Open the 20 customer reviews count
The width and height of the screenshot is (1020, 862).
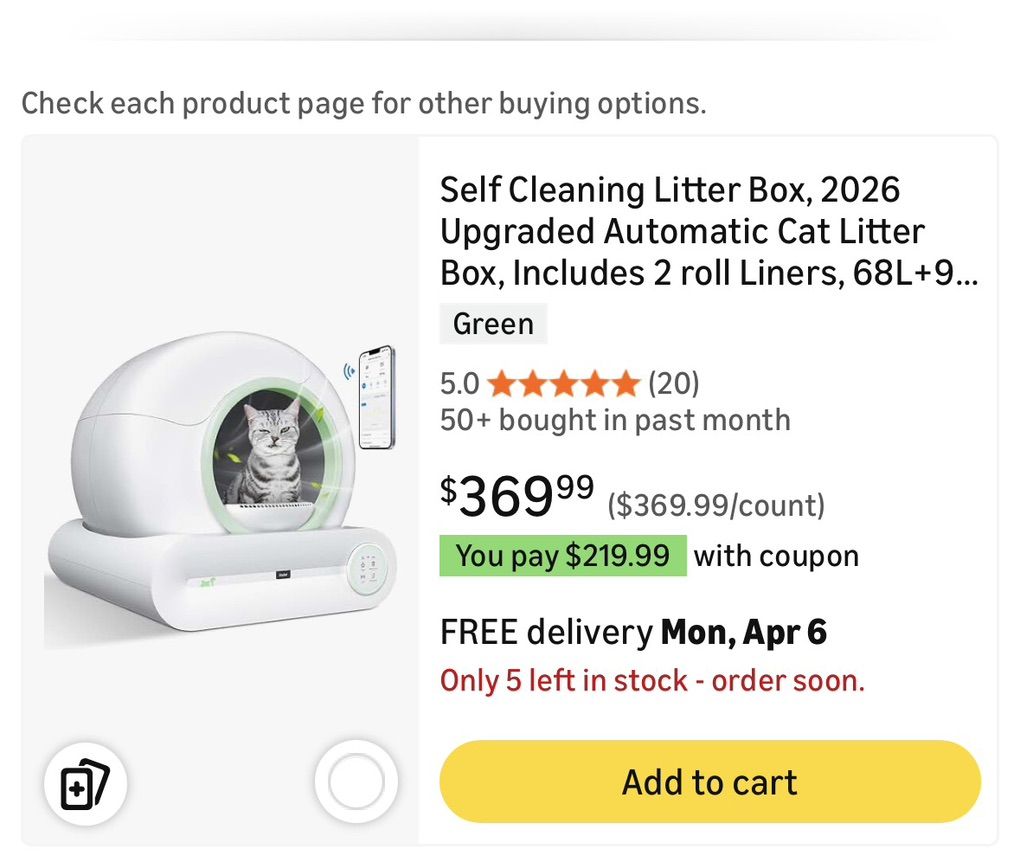tap(674, 383)
